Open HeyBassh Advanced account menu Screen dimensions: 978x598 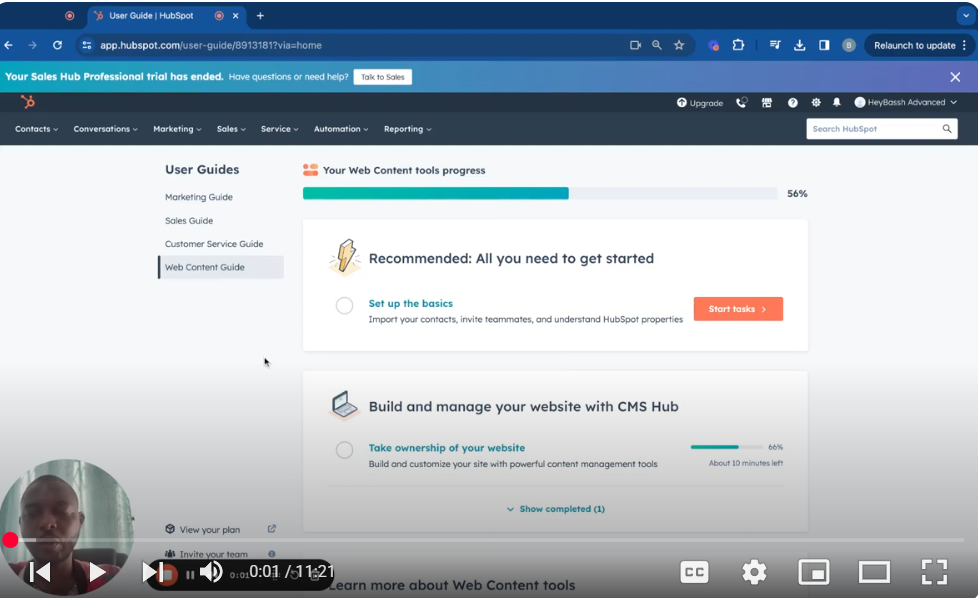tap(905, 102)
